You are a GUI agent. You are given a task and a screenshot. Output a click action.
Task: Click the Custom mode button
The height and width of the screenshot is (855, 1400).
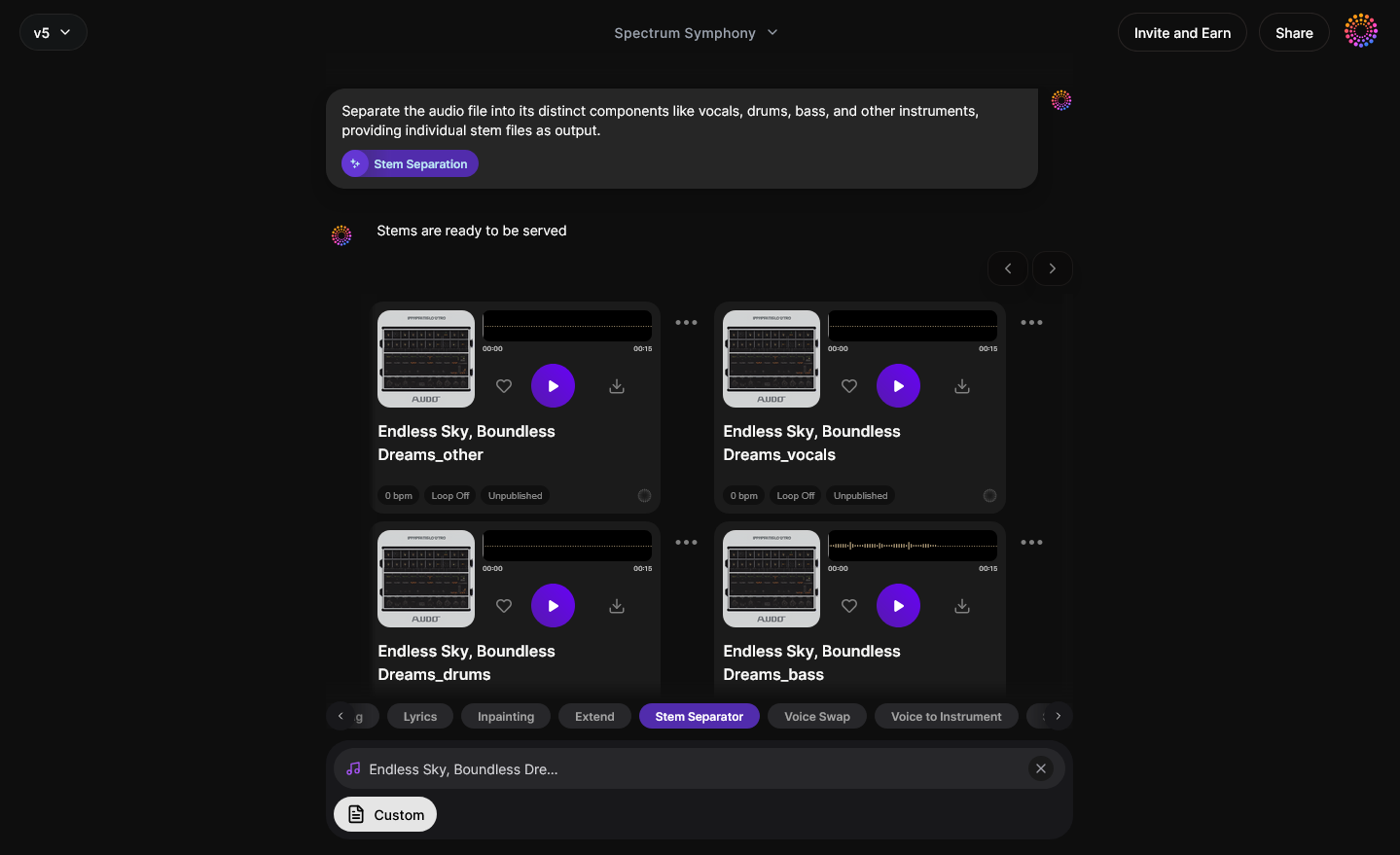coord(385,814)
